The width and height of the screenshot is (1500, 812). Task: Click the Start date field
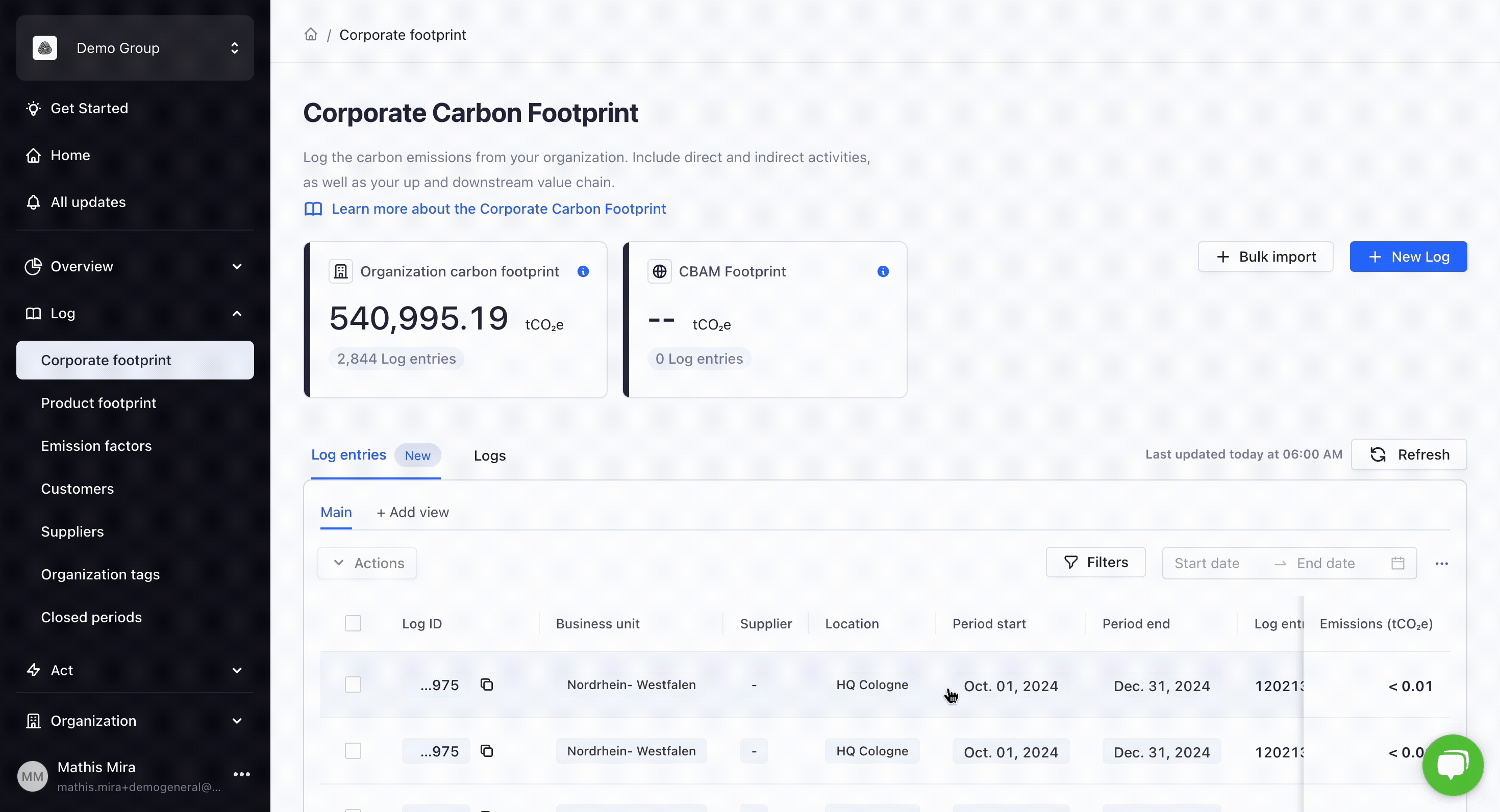pyautogui.click(x=1207, y=563)
